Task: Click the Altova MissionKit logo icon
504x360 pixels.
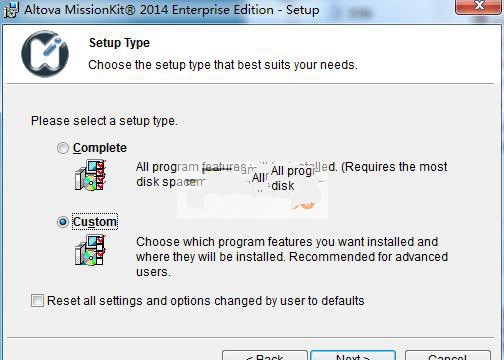Action: [45, 53]
